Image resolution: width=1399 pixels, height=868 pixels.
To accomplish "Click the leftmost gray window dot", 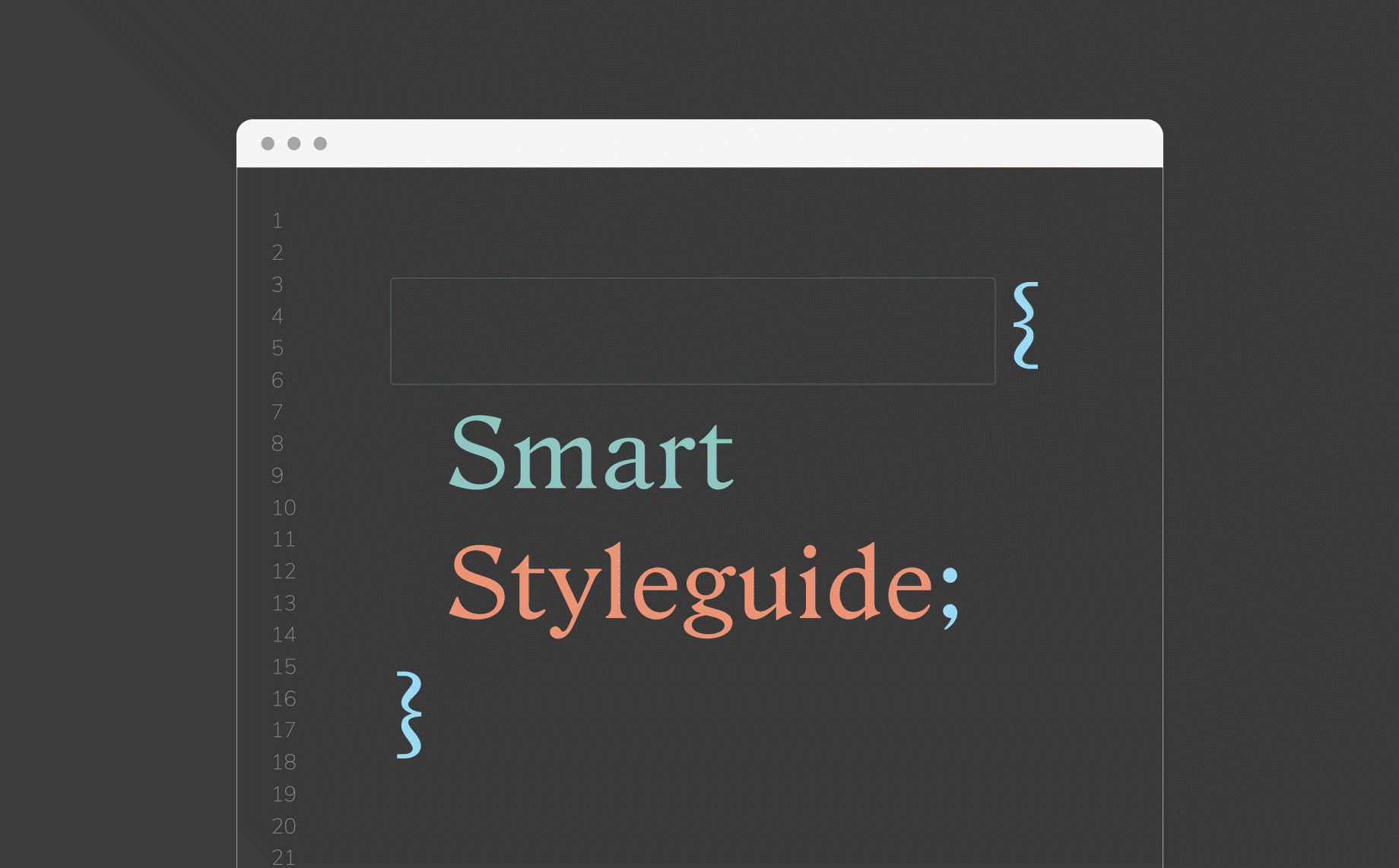I will pos(268,144).
